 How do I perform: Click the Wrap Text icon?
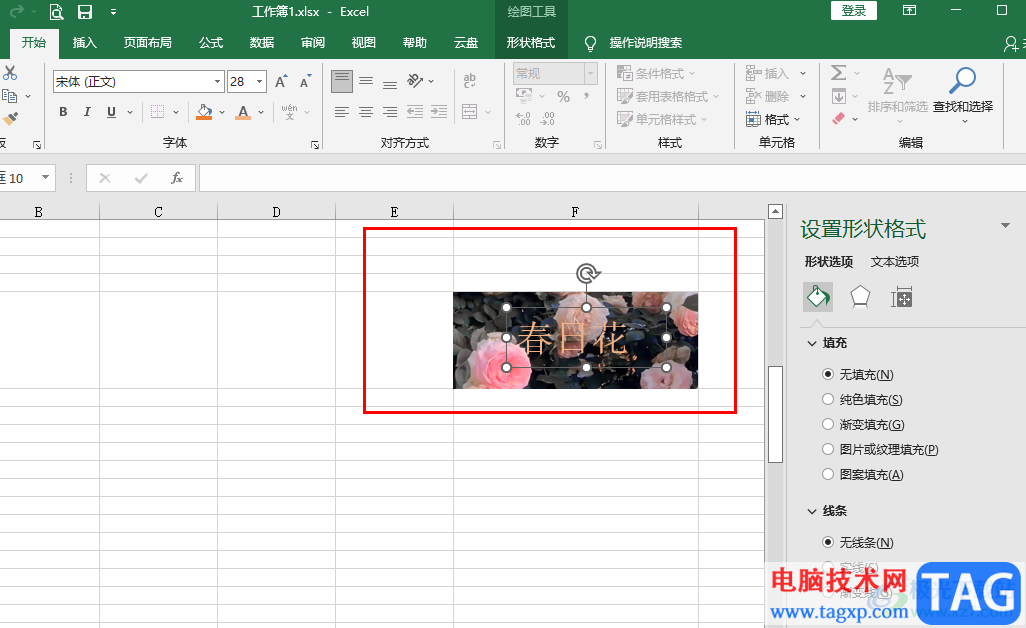[470, 81]
